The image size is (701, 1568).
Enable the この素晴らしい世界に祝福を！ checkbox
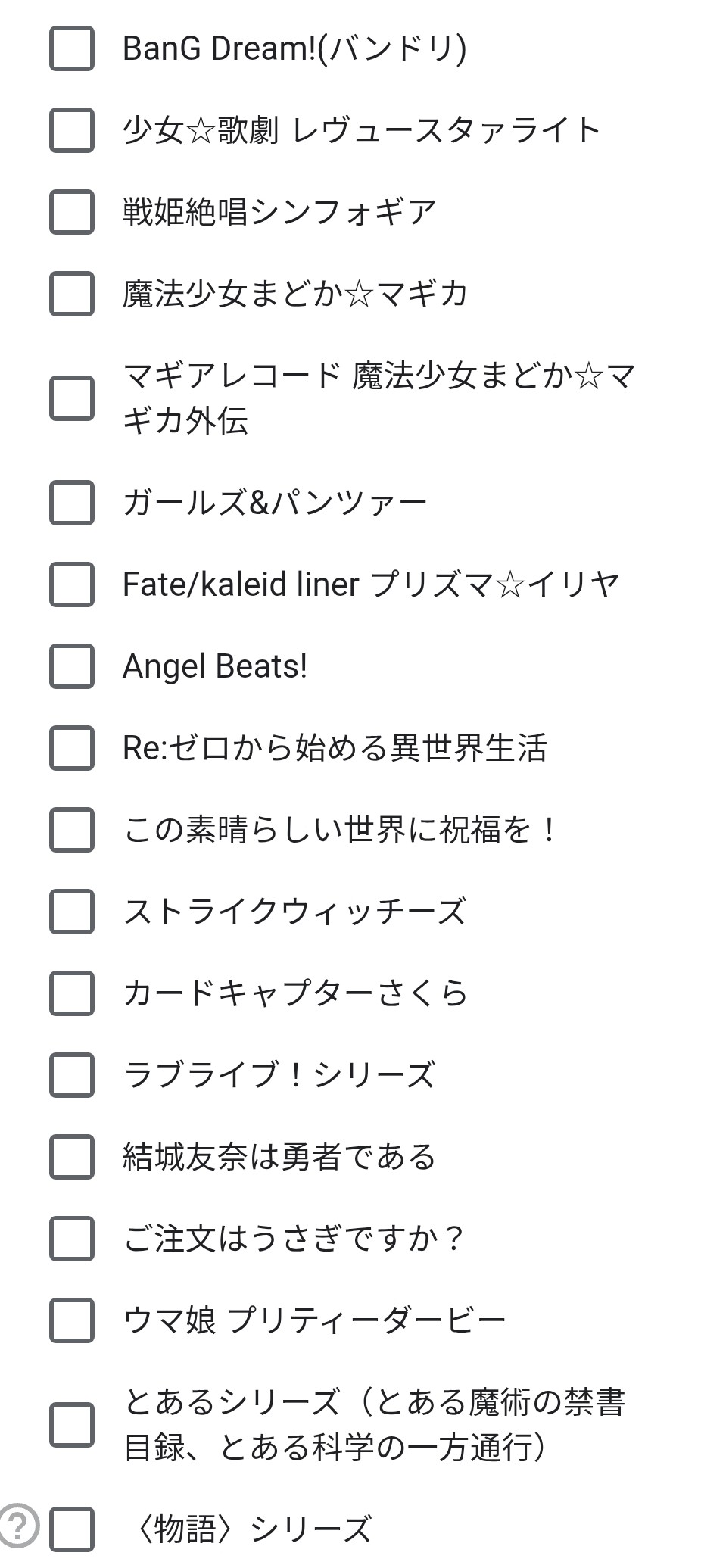(72, 830)
